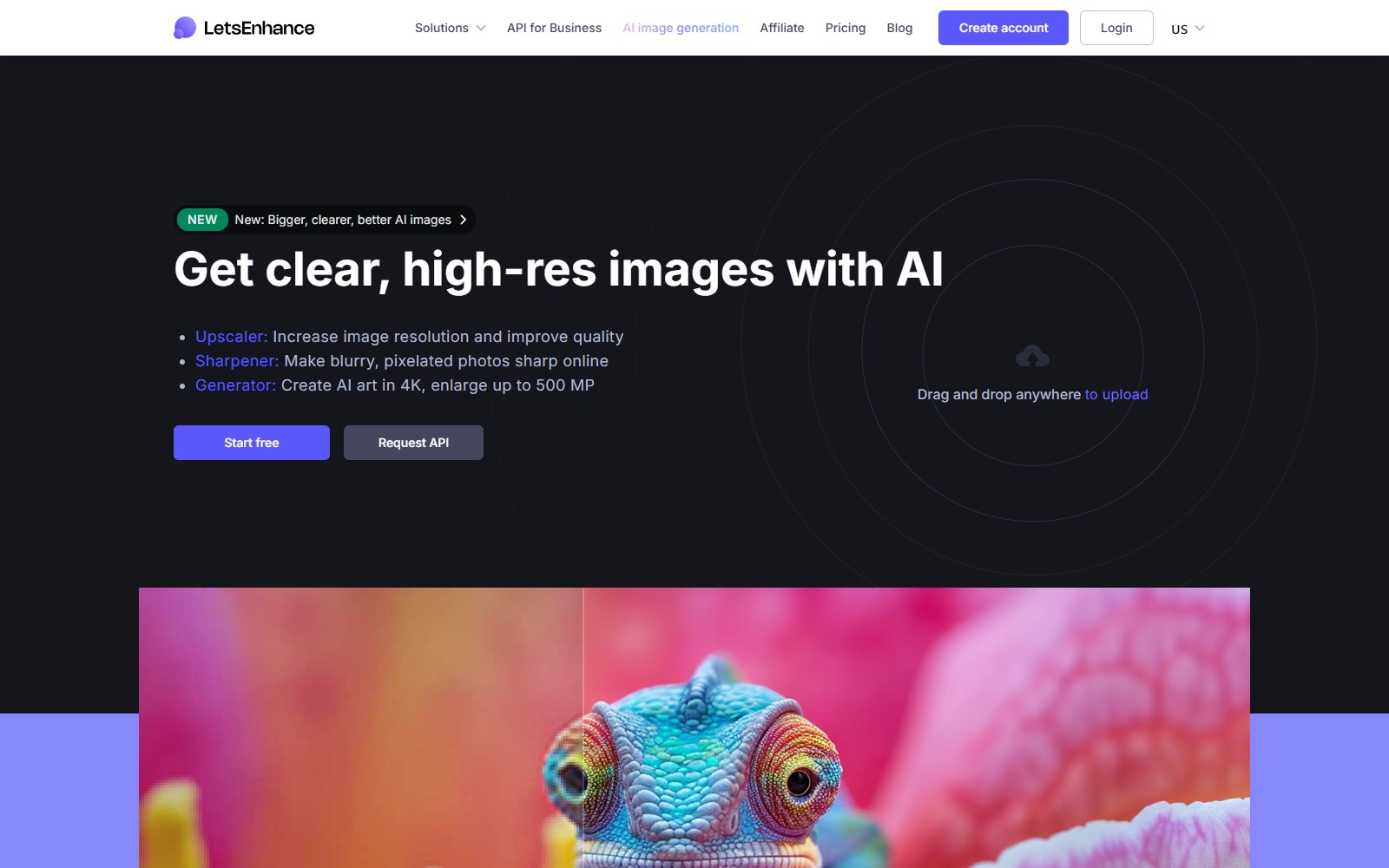1389x868 pixels.
Task: Click the arrow after the Bigger, clearer announcement
Action: click(x=464, y=220)
